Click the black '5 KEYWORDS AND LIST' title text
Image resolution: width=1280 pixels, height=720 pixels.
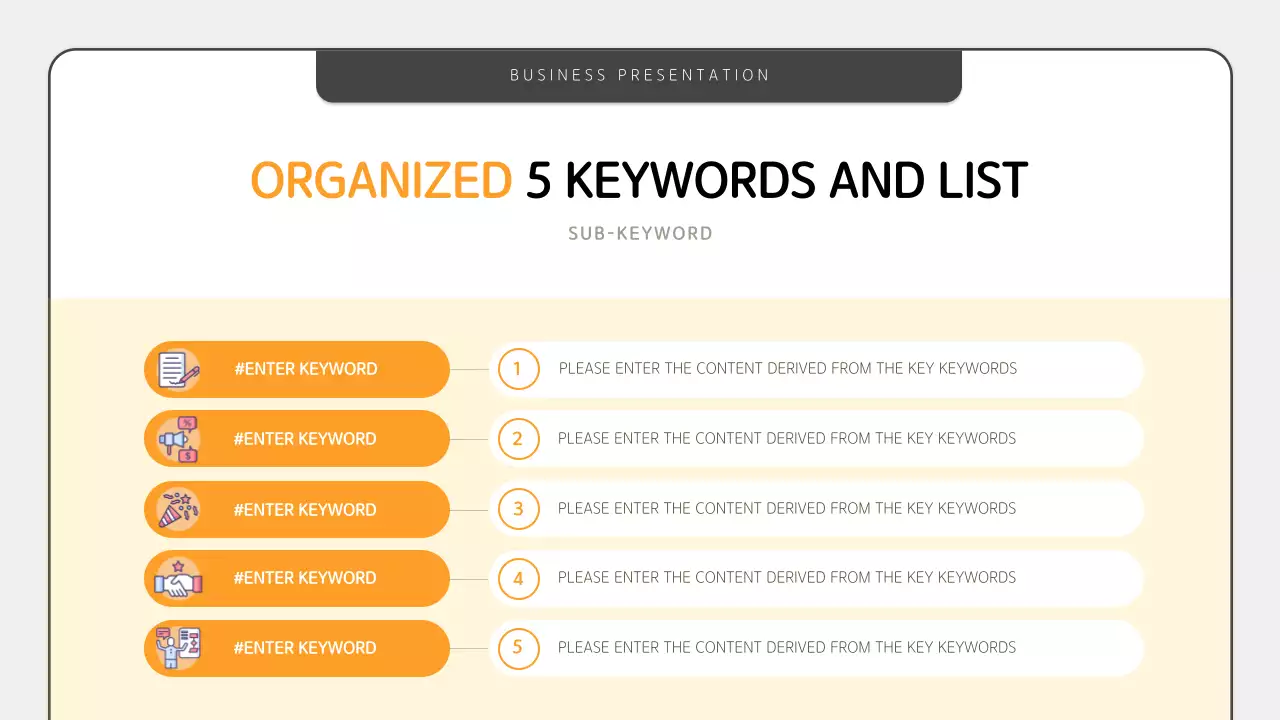776,181
